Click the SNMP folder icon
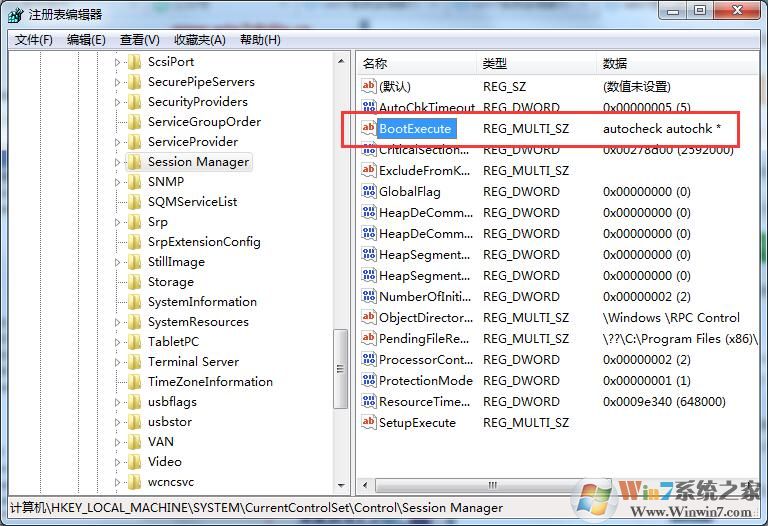Image resolution: width=768 pixels, height=526 pixels. [134, 182]
